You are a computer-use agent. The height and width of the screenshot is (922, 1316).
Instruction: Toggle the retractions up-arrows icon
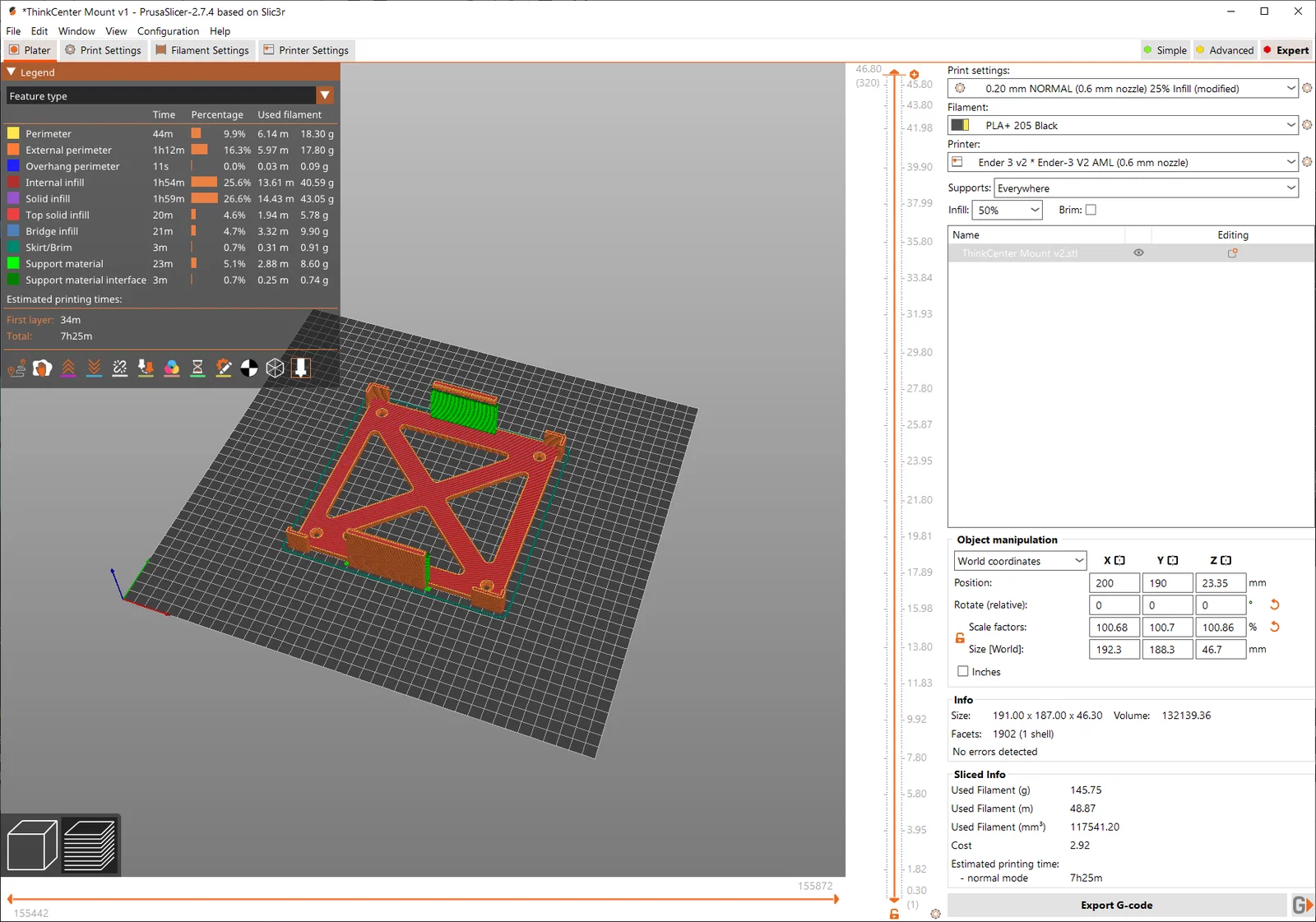[68, 368]
